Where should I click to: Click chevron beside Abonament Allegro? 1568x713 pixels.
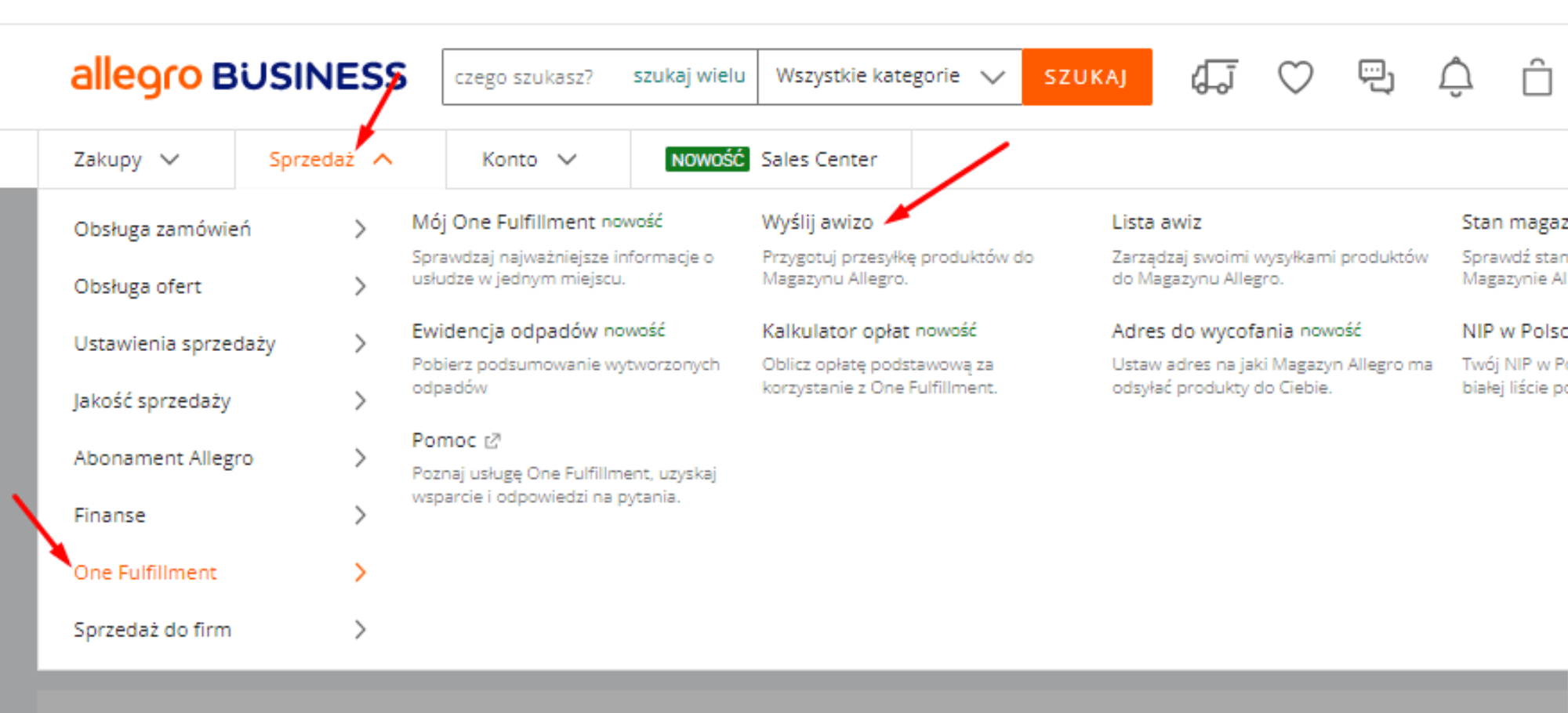(x=360, y=458)
